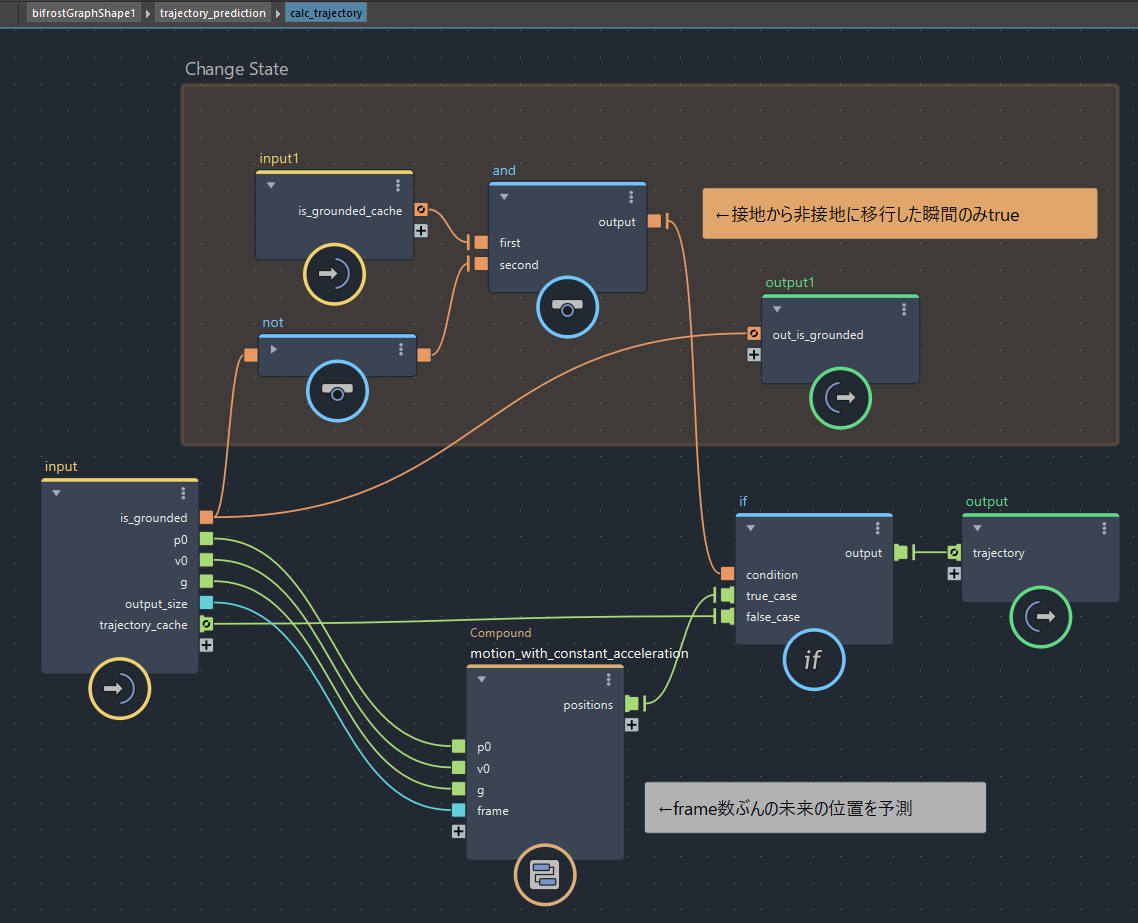Collapse the motion_with_constant_acceleration compound node
Image resolution: width=1138 pixels, height=923 pixels.
pos(481,679)
